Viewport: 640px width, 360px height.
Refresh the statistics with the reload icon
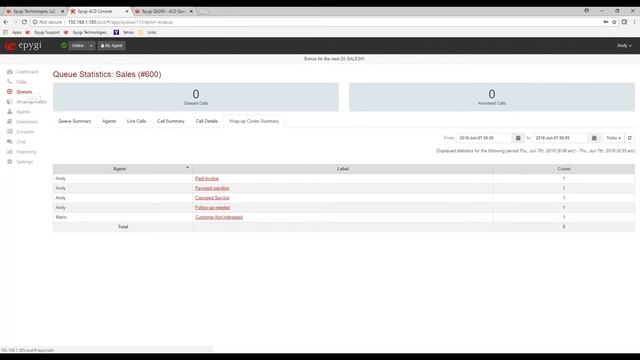(x=630, y=138)
